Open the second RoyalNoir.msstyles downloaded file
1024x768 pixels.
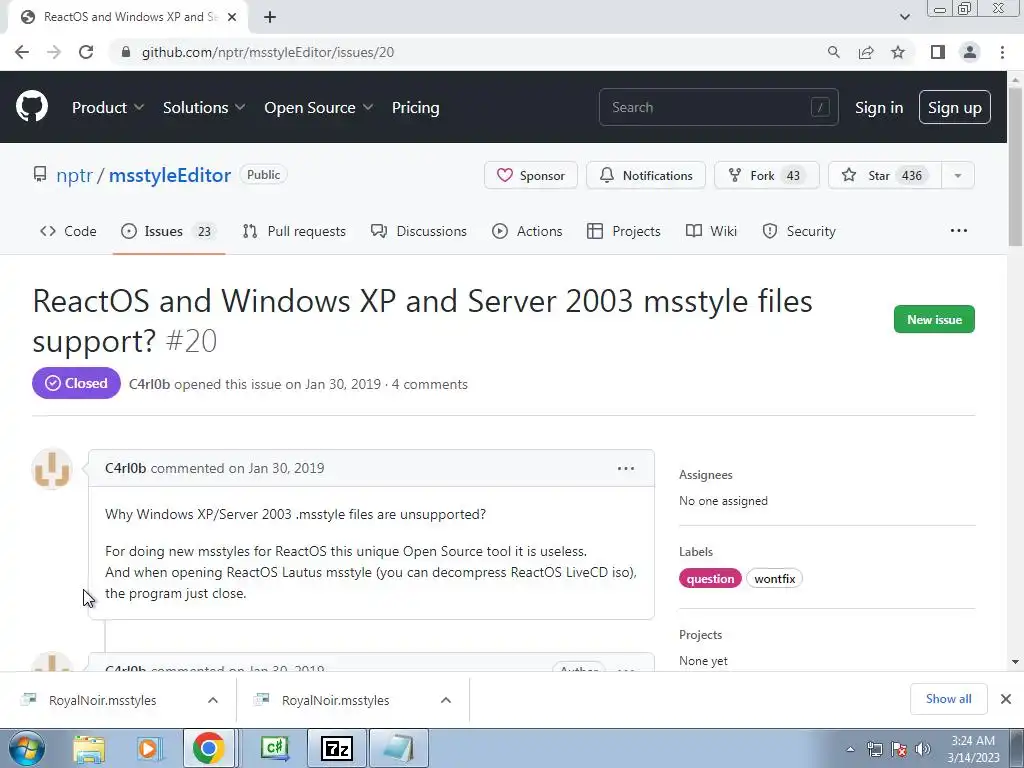[336, 700]
